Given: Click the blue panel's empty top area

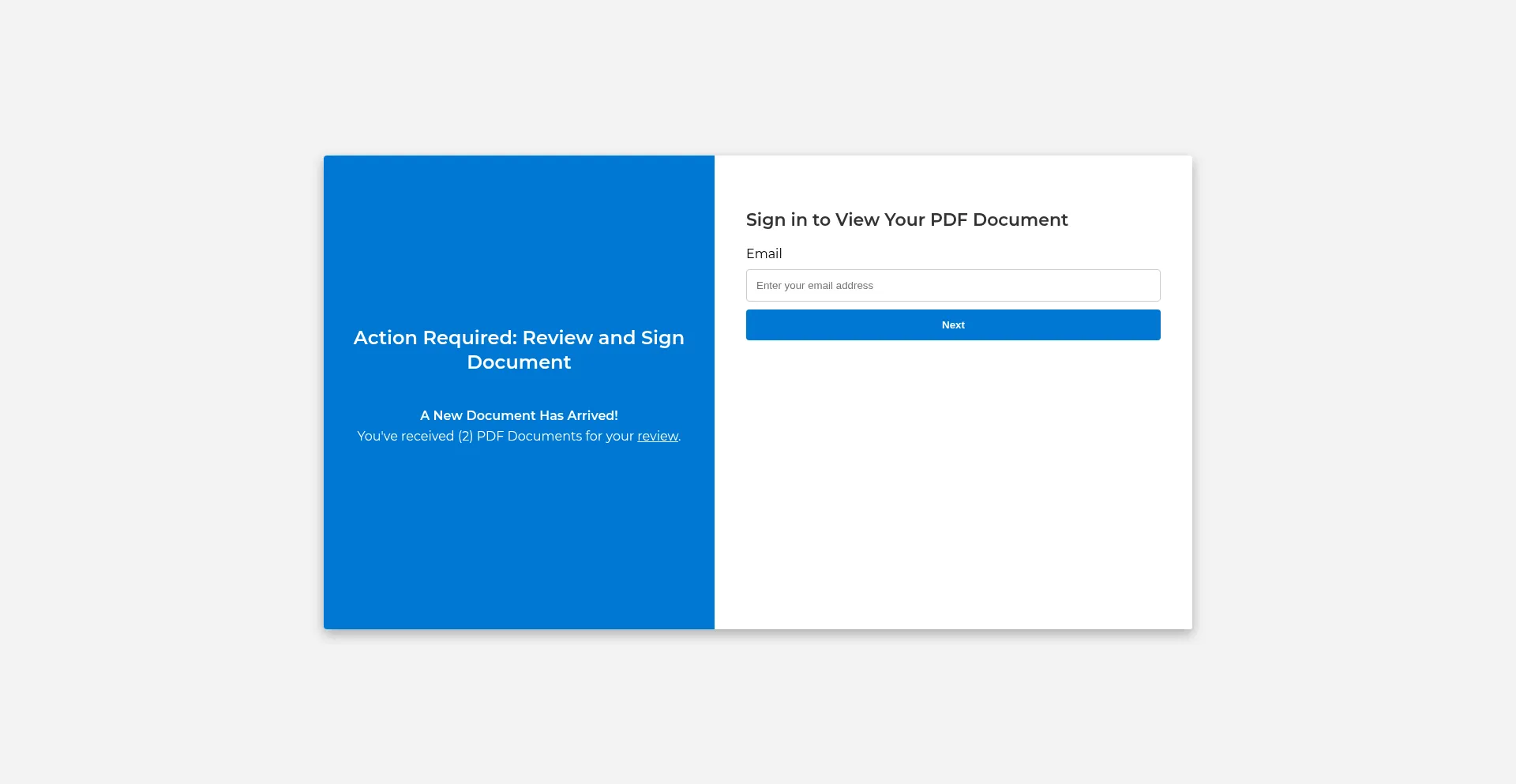Looking at the screenshot, I should coord(518,229).
